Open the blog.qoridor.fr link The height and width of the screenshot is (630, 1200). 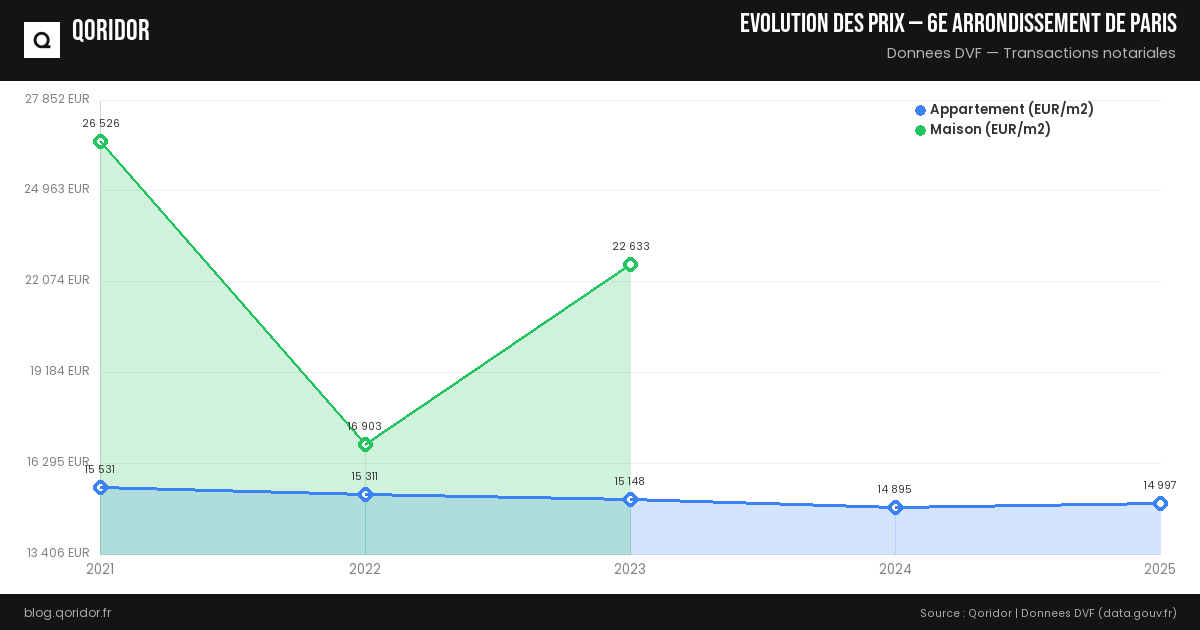click(x=68, y=613)
